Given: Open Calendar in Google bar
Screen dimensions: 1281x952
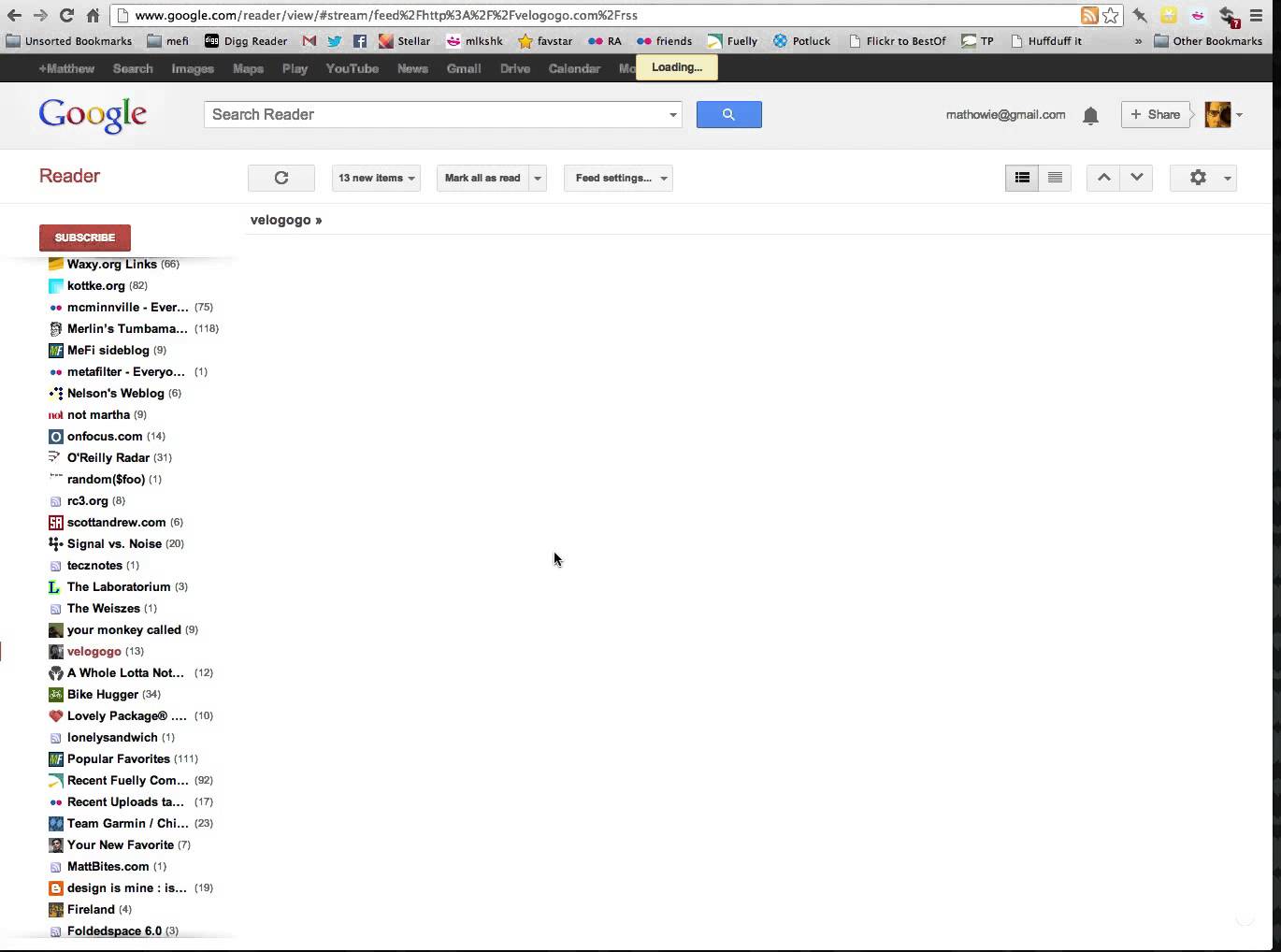Looking at the screenshot, I should pos(574,68).
